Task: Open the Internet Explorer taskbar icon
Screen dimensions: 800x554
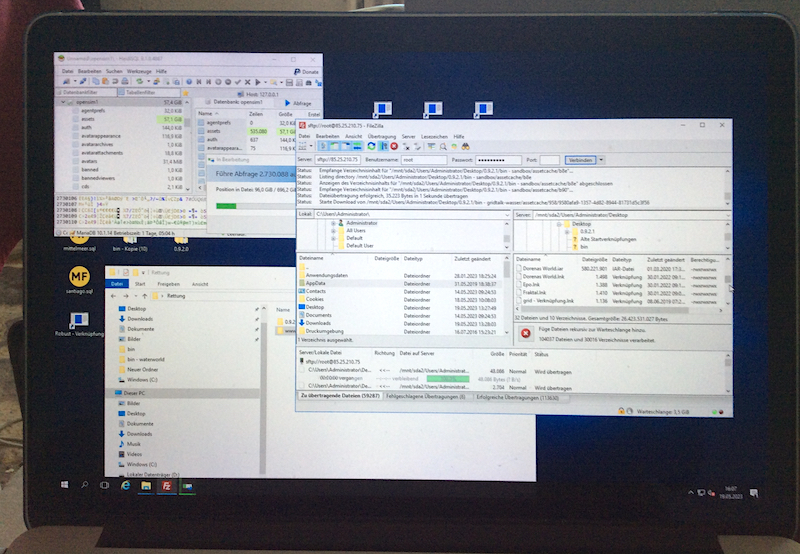Action: click(126, 485)
